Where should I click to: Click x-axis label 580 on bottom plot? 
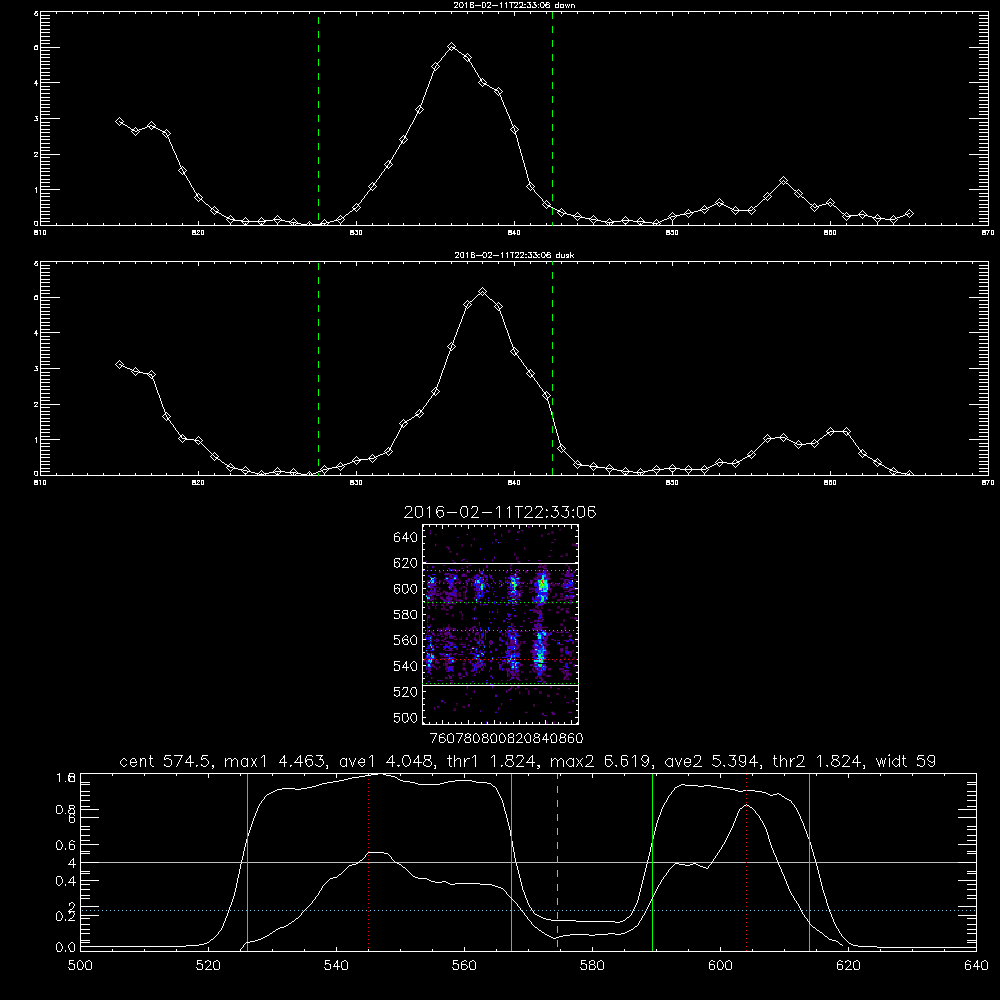592,965
